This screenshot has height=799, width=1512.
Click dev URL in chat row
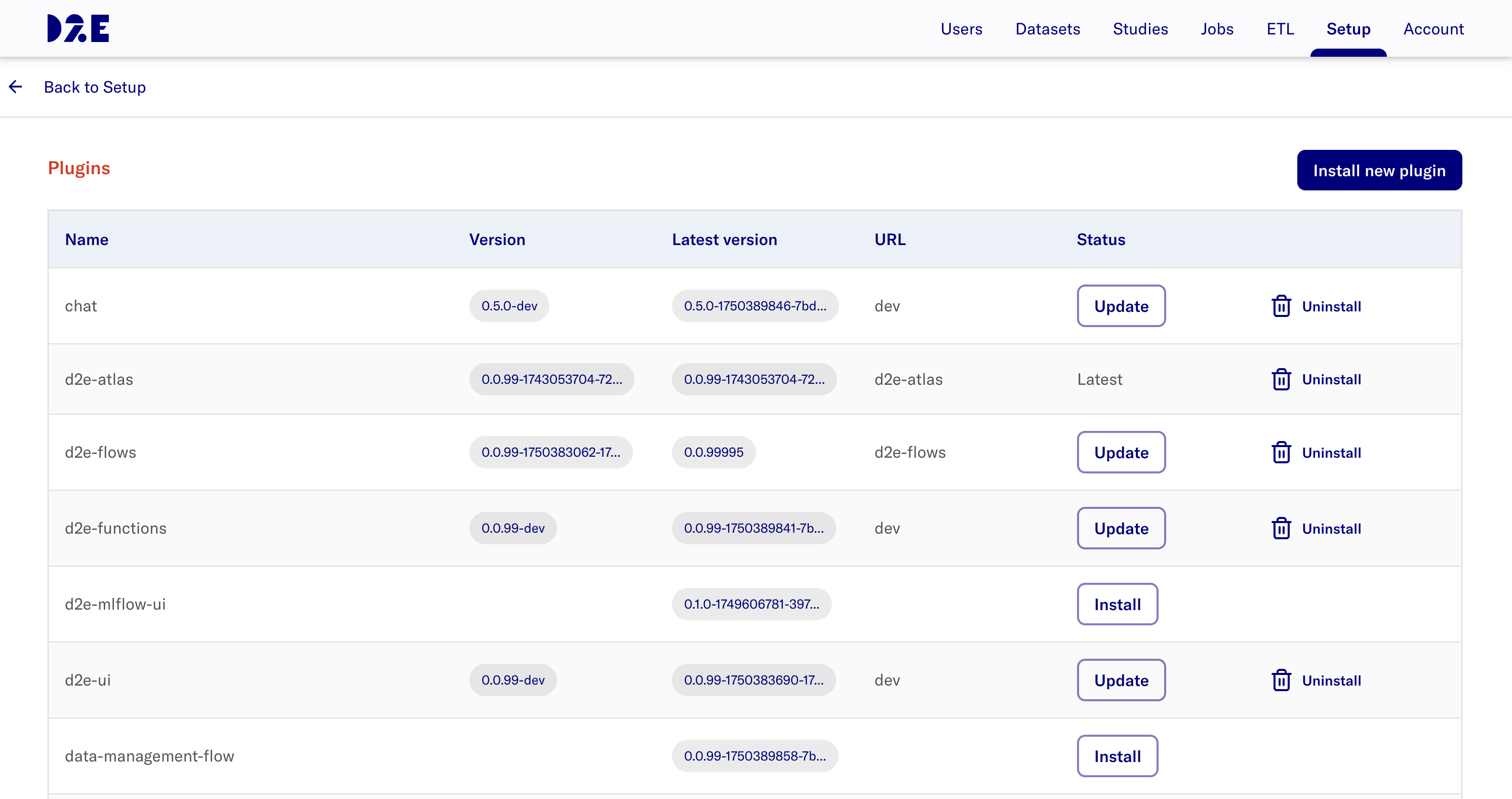coord(887,306)
